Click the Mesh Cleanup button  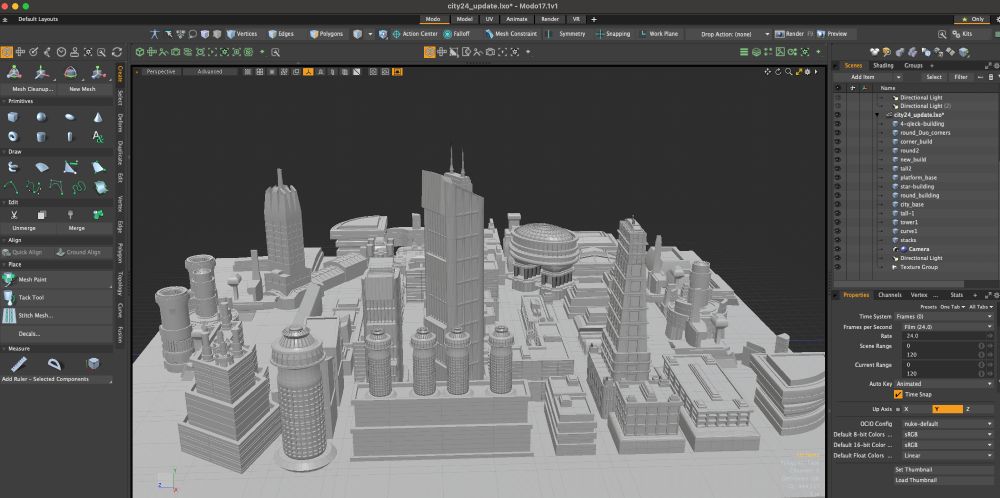[33, 89]
